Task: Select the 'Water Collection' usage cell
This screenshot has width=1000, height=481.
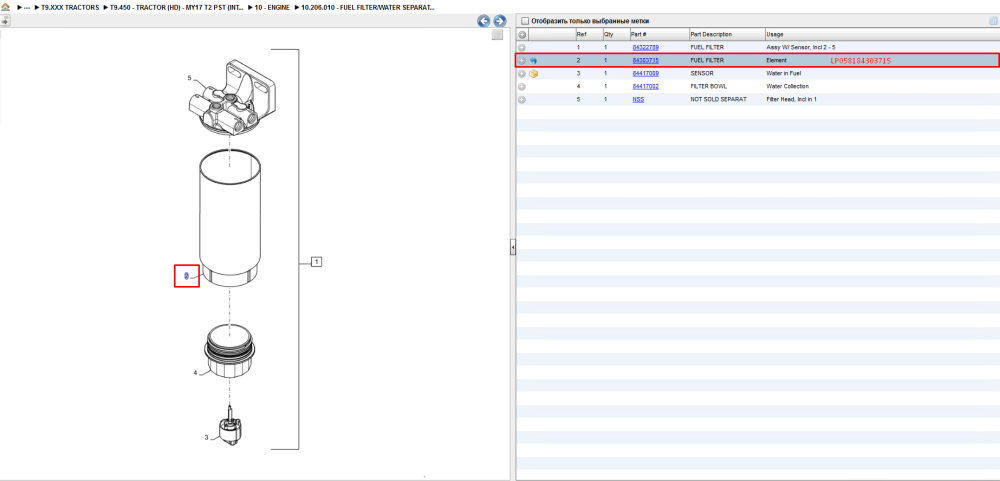Action: pyautogui.click(x=787, y=87)
